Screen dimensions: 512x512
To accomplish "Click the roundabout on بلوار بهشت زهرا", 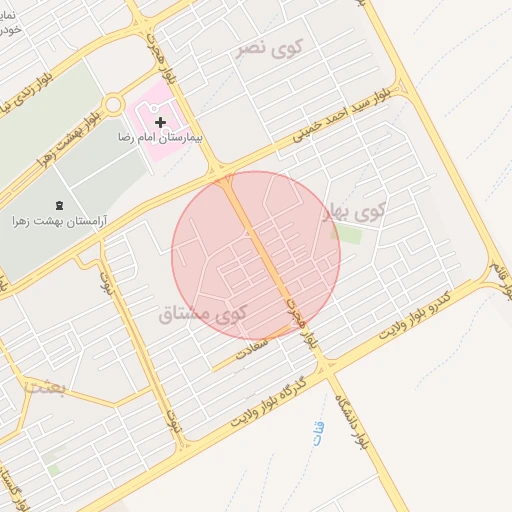I will click(x=113, y=105).
